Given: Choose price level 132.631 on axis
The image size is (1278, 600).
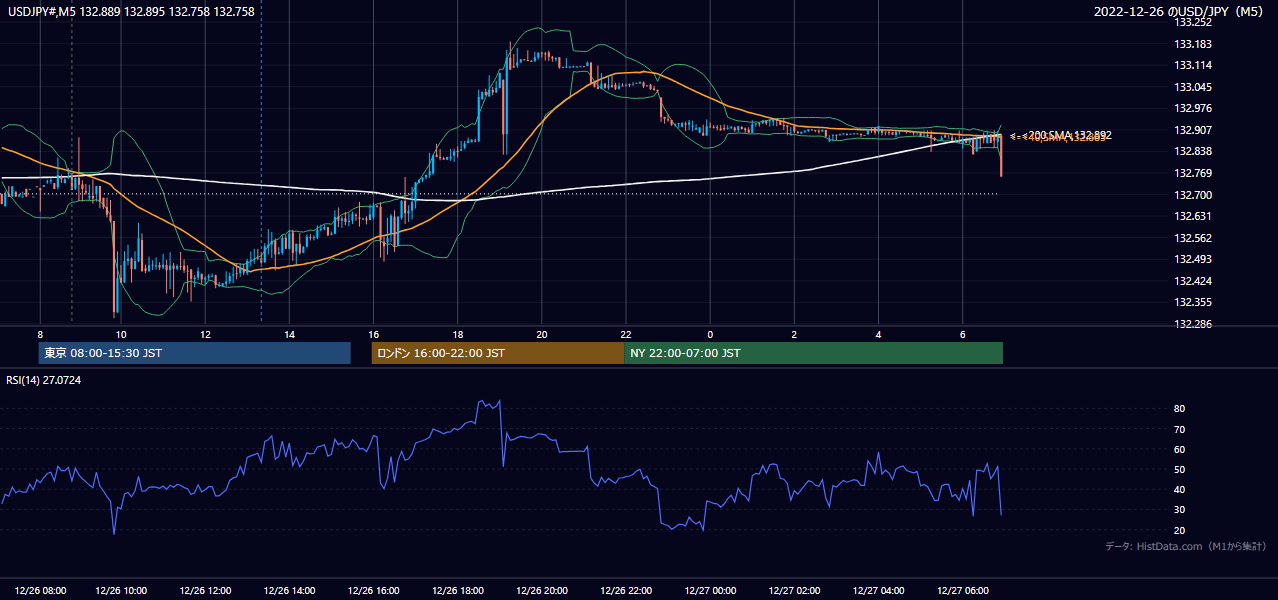Looking at the screenshot, I should (1192, 216).
